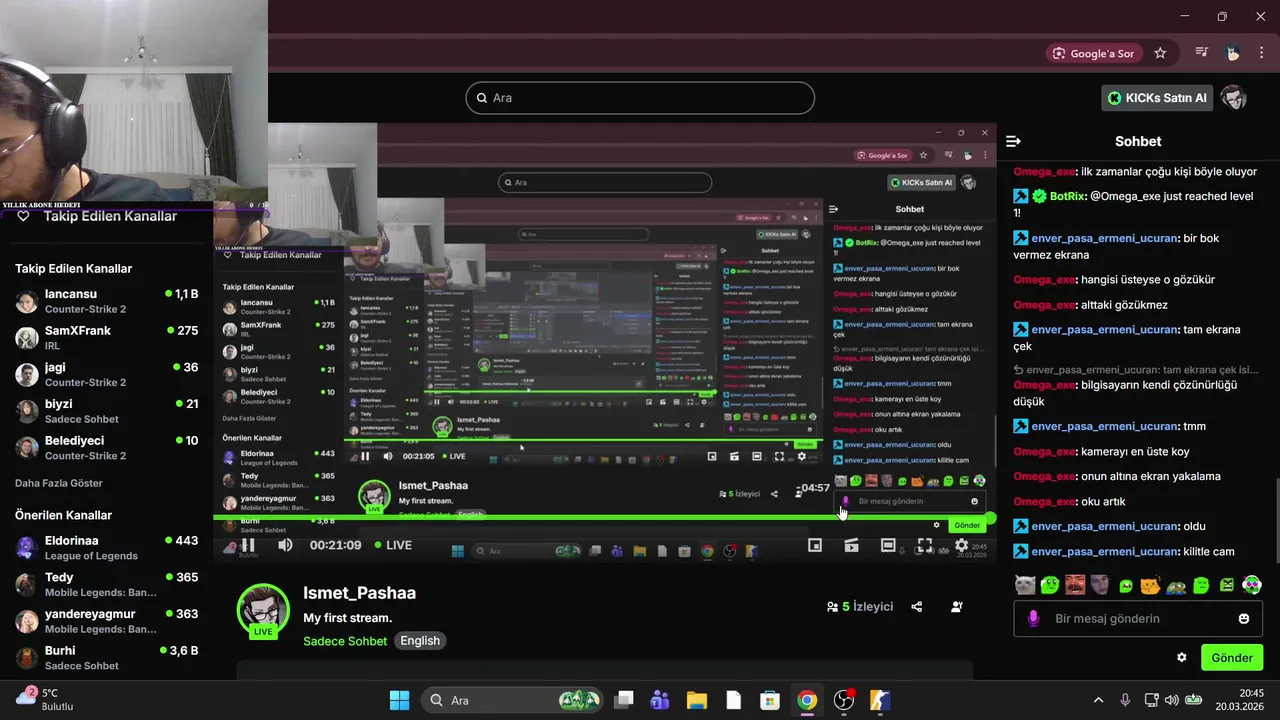Pause the live stream video
This screenshot has width=1280, height=720.
(x=248, y=545)
